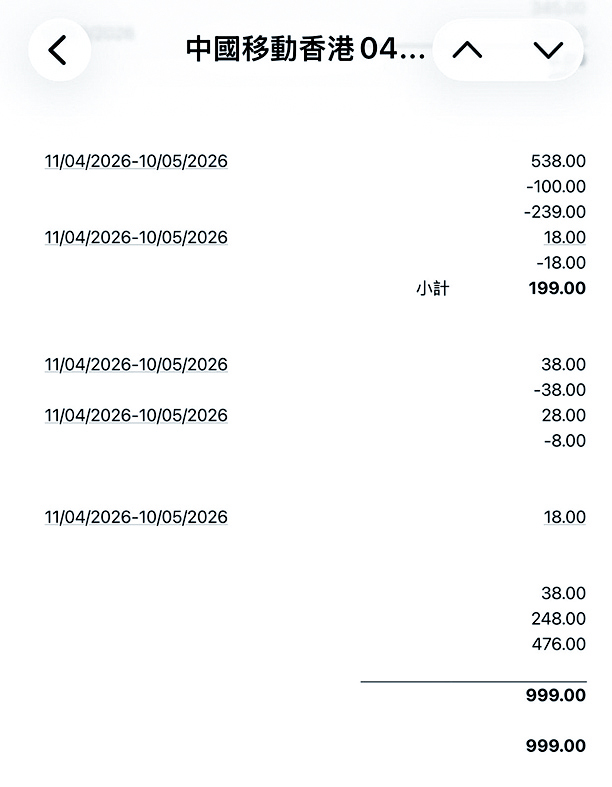The image size is (612, 787).
Task: Tap the -100.00 discount amount
Action: 555,186
